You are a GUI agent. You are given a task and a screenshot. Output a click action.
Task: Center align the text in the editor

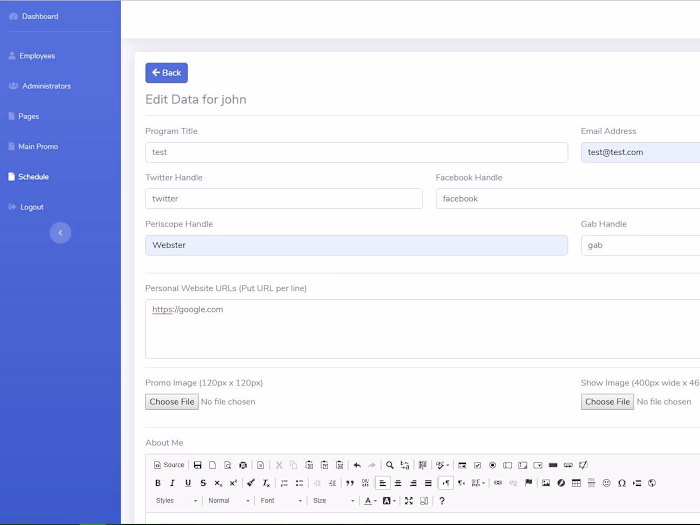pyautogui.click(x=398, y=483)
